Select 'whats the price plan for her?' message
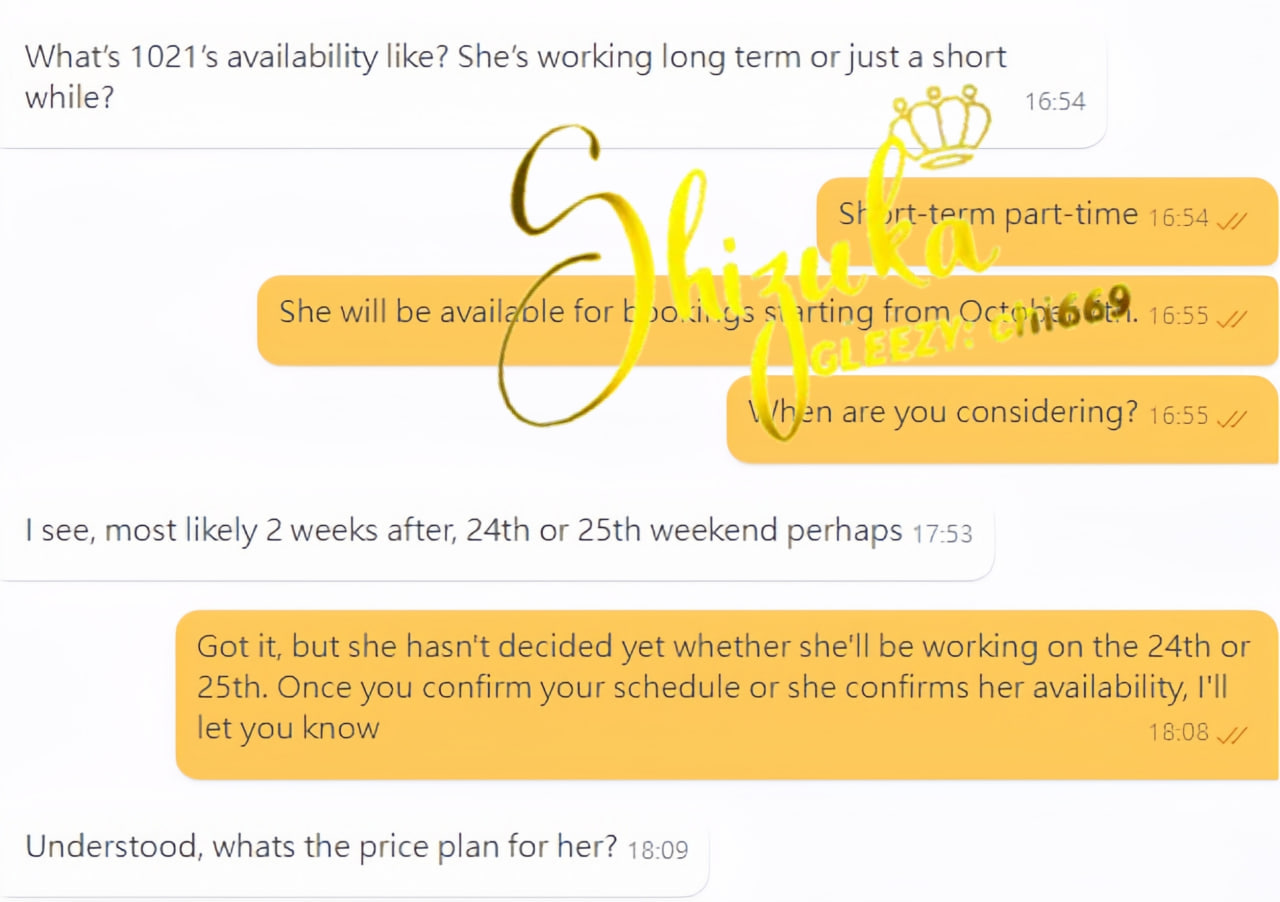 (x=320, y=847)
